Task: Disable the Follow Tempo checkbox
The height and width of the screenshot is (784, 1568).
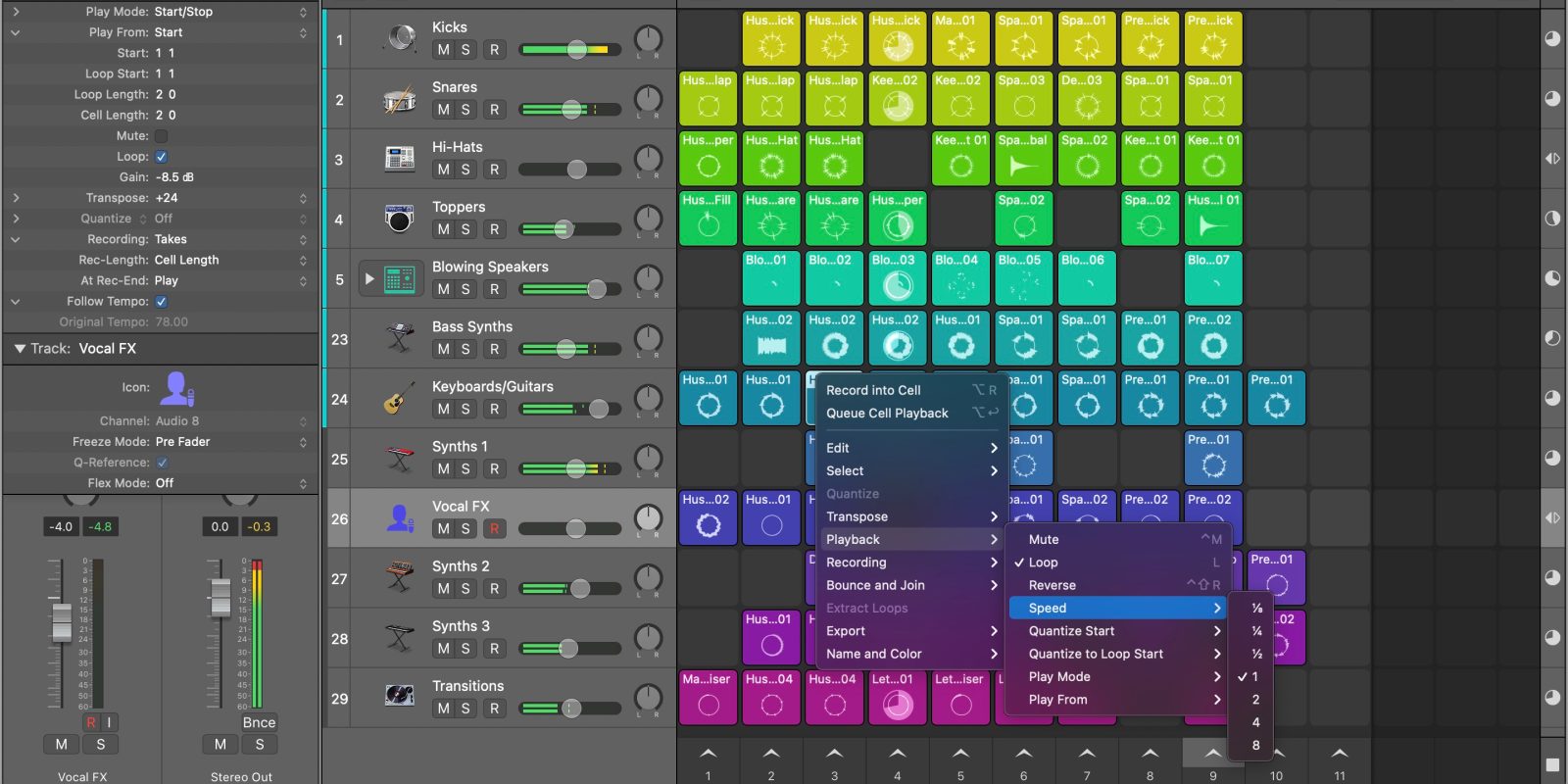Action: pyautogui.click(x=162, y=302)
